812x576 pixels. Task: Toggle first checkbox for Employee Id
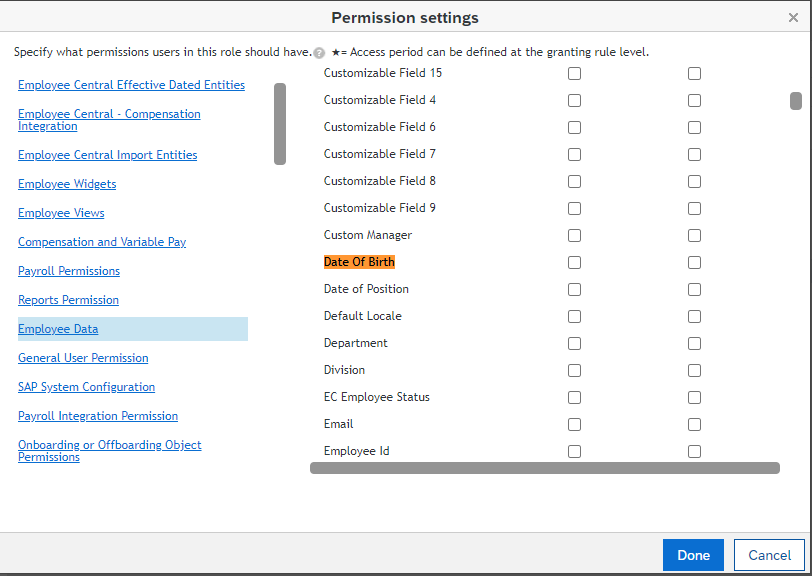574,451
